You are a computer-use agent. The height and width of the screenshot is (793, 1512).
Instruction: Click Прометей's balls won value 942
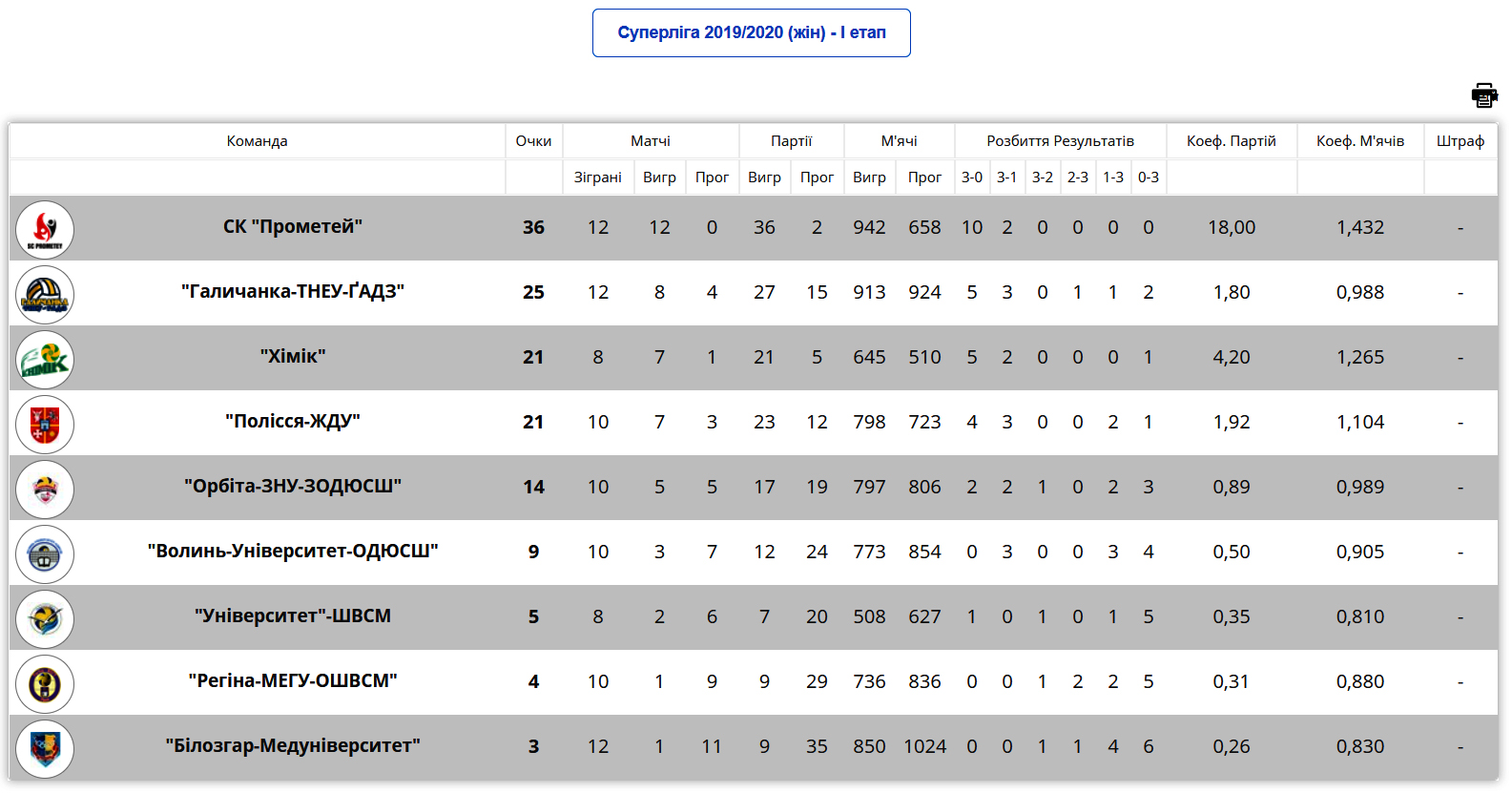tap(869, 228)
